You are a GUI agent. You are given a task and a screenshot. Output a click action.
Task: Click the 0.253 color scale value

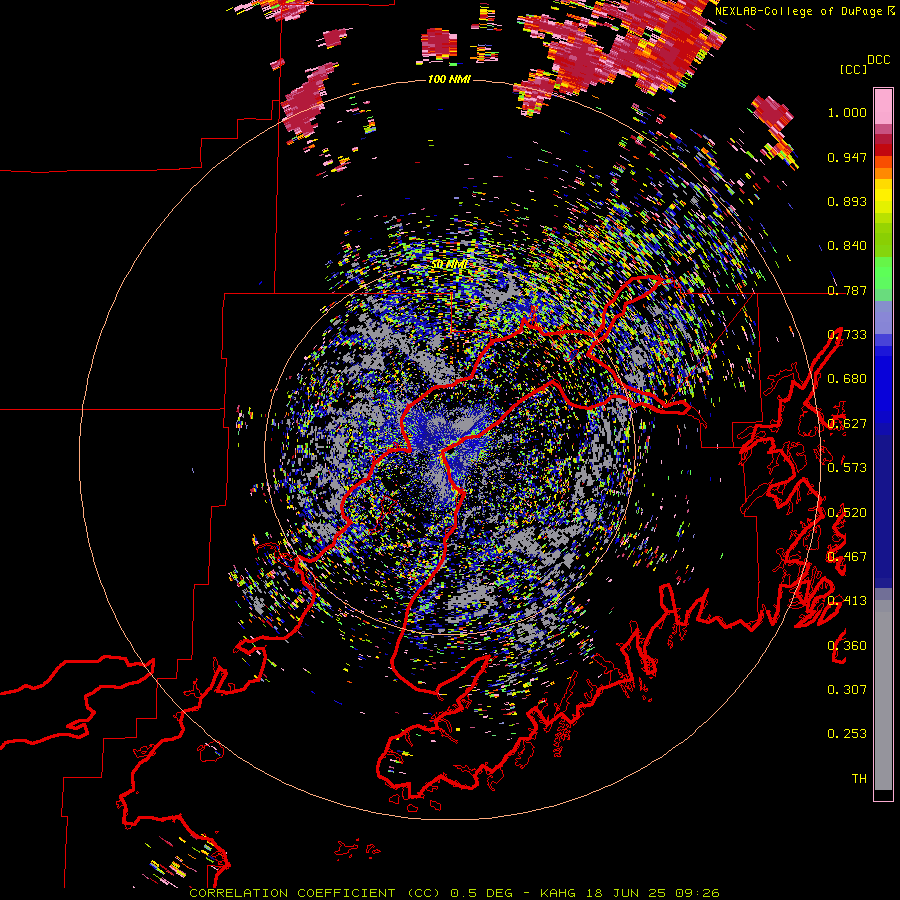tap(847, 734)
